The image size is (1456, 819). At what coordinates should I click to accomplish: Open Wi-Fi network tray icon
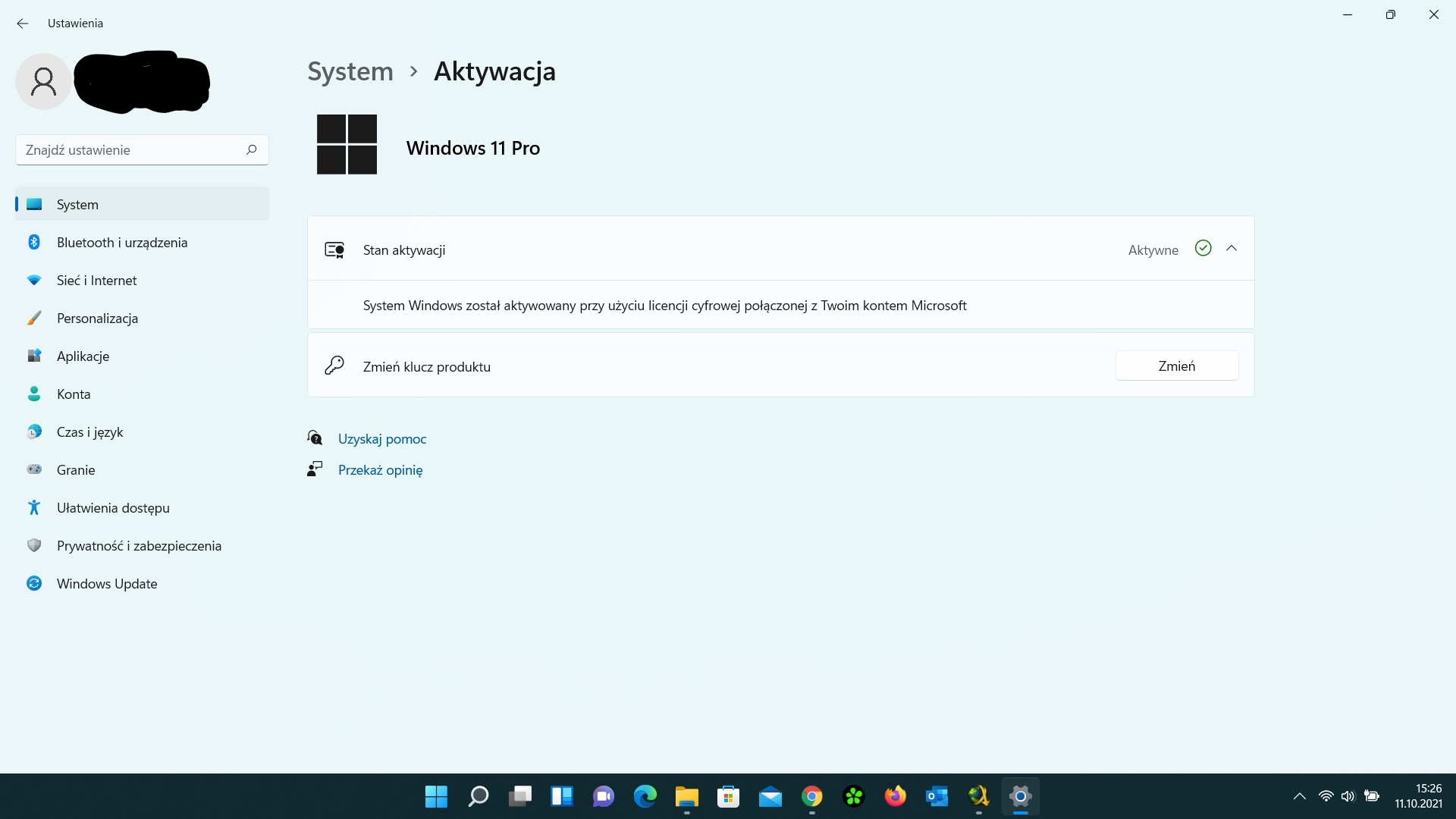(x=1326, y=796)
